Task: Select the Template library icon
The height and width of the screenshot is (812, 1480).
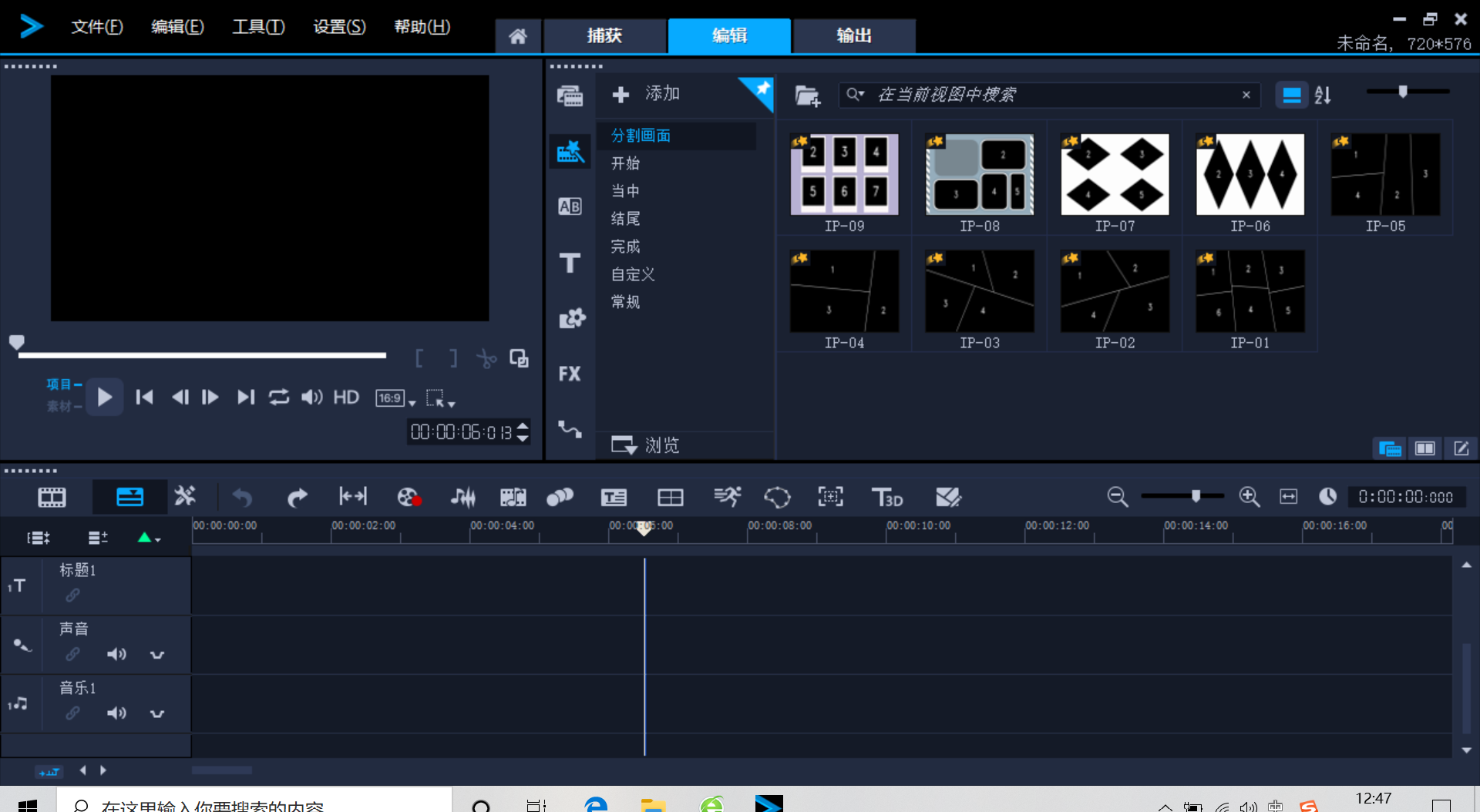Action: coord(570,151)
